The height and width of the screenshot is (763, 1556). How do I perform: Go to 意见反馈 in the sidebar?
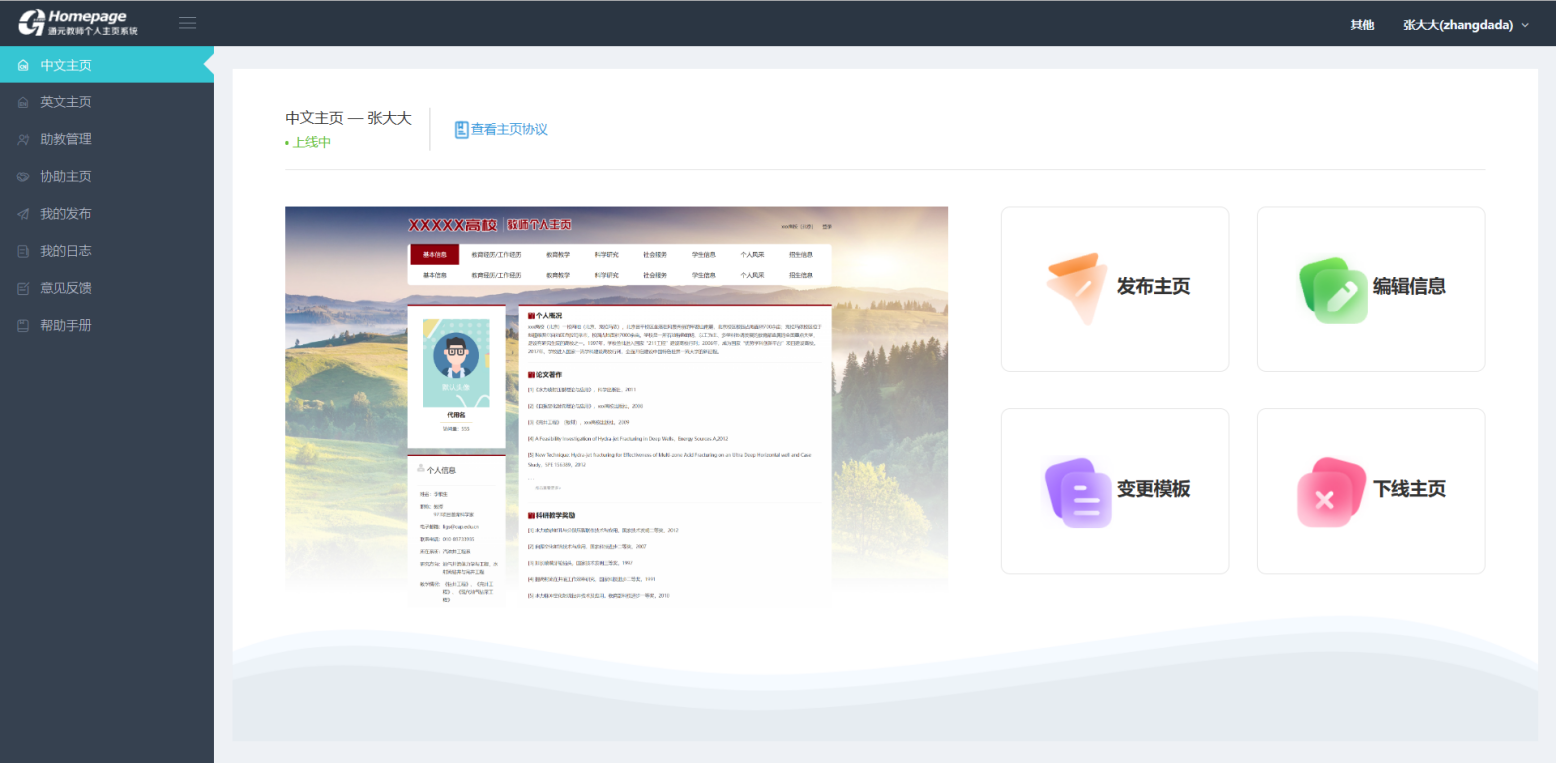pyautogui.click(x=66, y=288)
